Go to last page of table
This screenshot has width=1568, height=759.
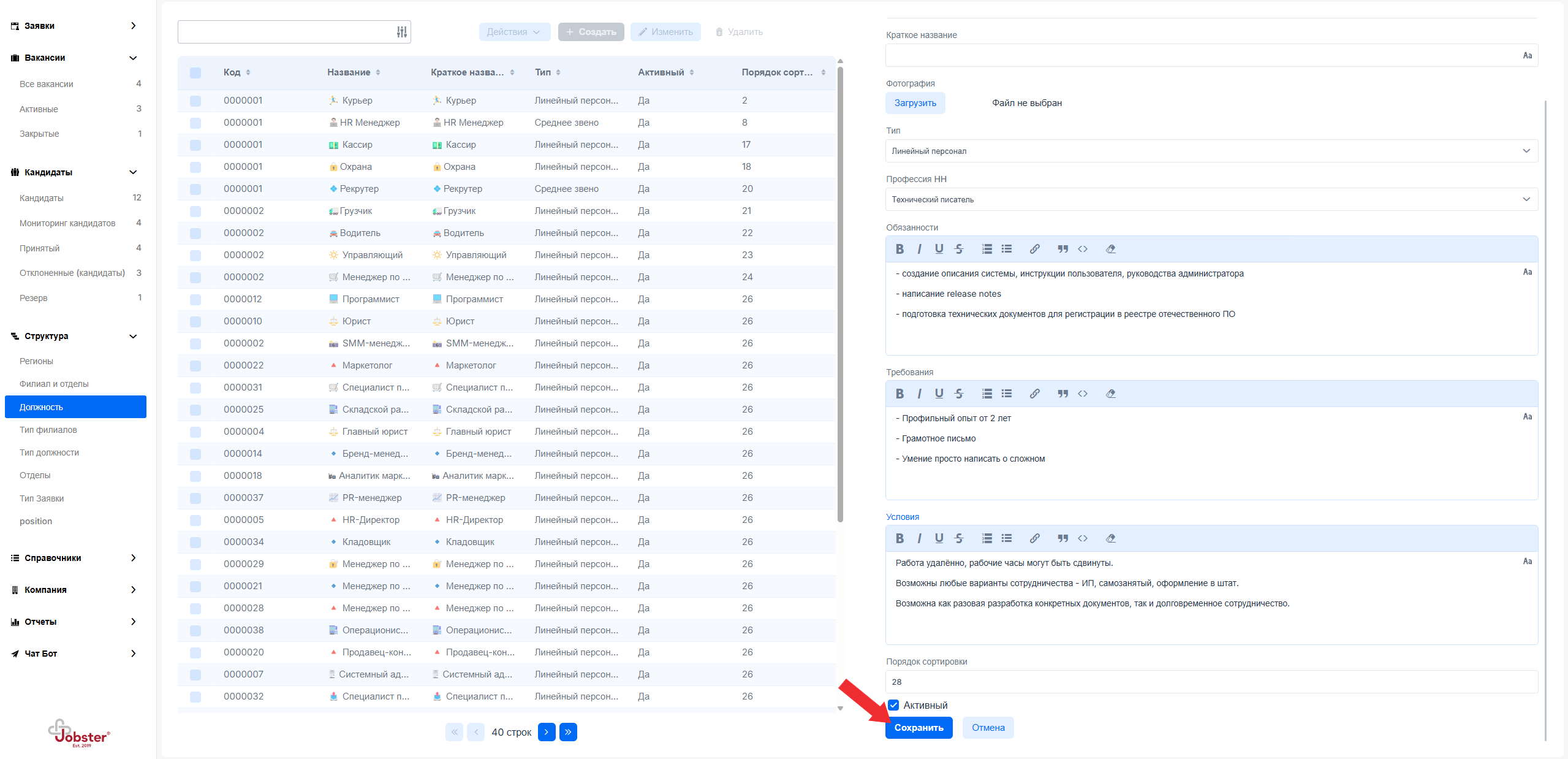[568, 732]
